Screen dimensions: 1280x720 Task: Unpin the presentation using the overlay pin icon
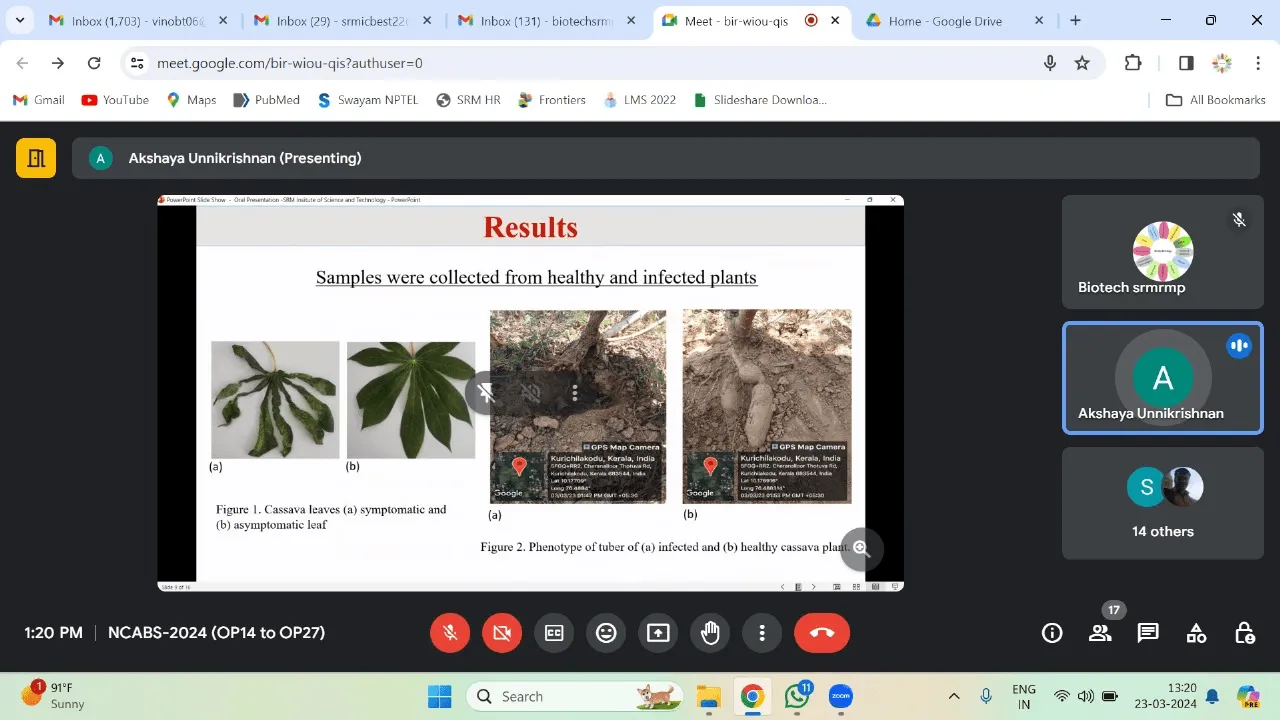pos(487,393)
